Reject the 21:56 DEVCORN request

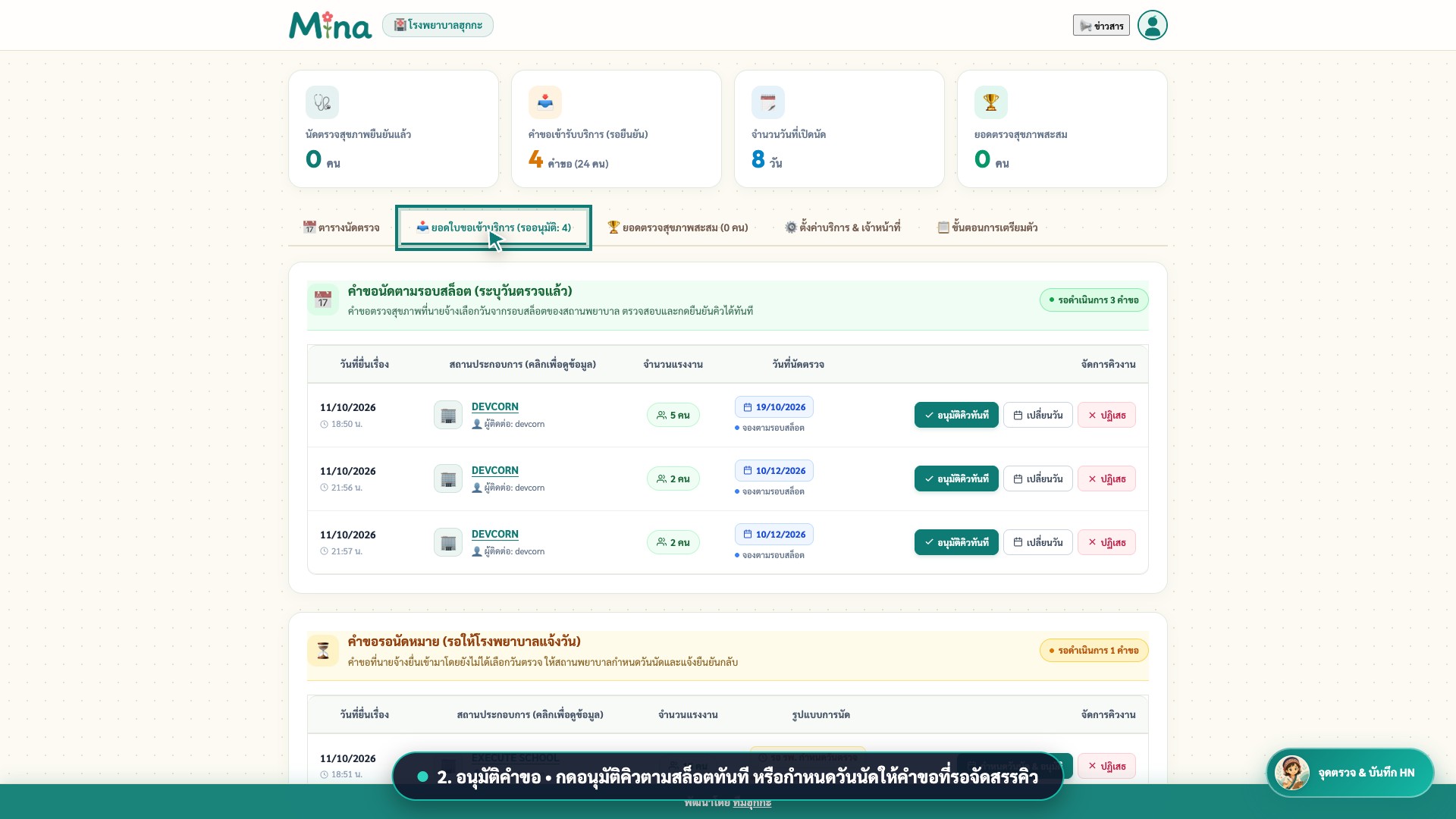pos(1106,479)
